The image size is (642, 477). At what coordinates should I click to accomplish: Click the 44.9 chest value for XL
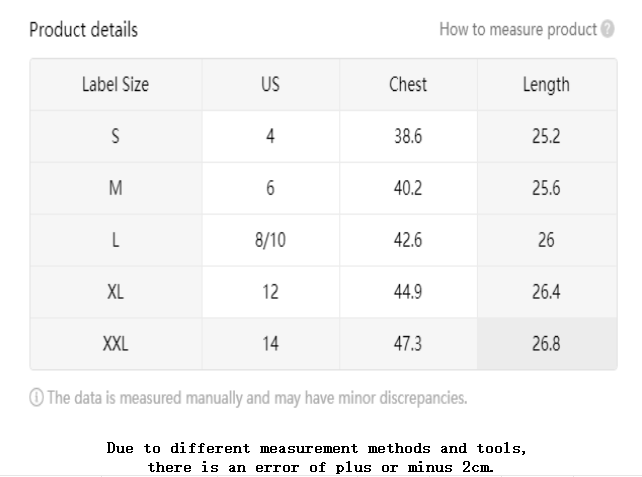[408, 292]
